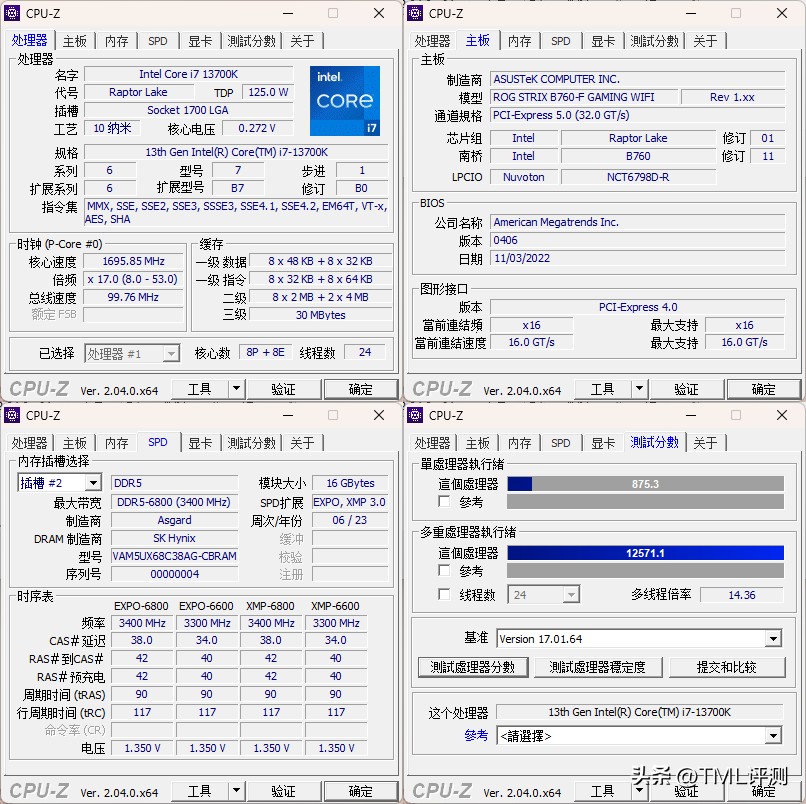This screenshot has height=804, width=806.
Task: Click the CPU-Z icon in the mainboard window title bar
Action: point(415,13)
